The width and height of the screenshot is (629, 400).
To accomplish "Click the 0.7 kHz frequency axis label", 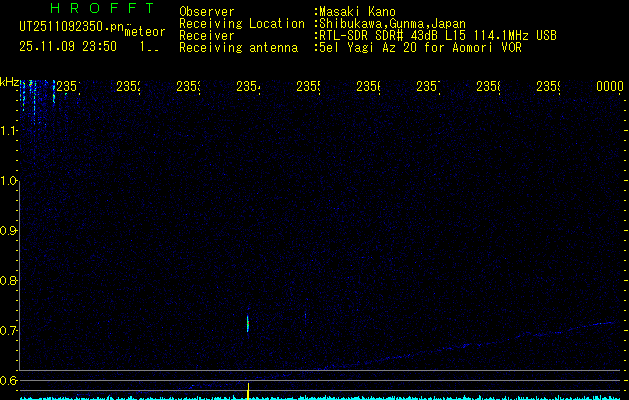I will click(x=8, y=331).
